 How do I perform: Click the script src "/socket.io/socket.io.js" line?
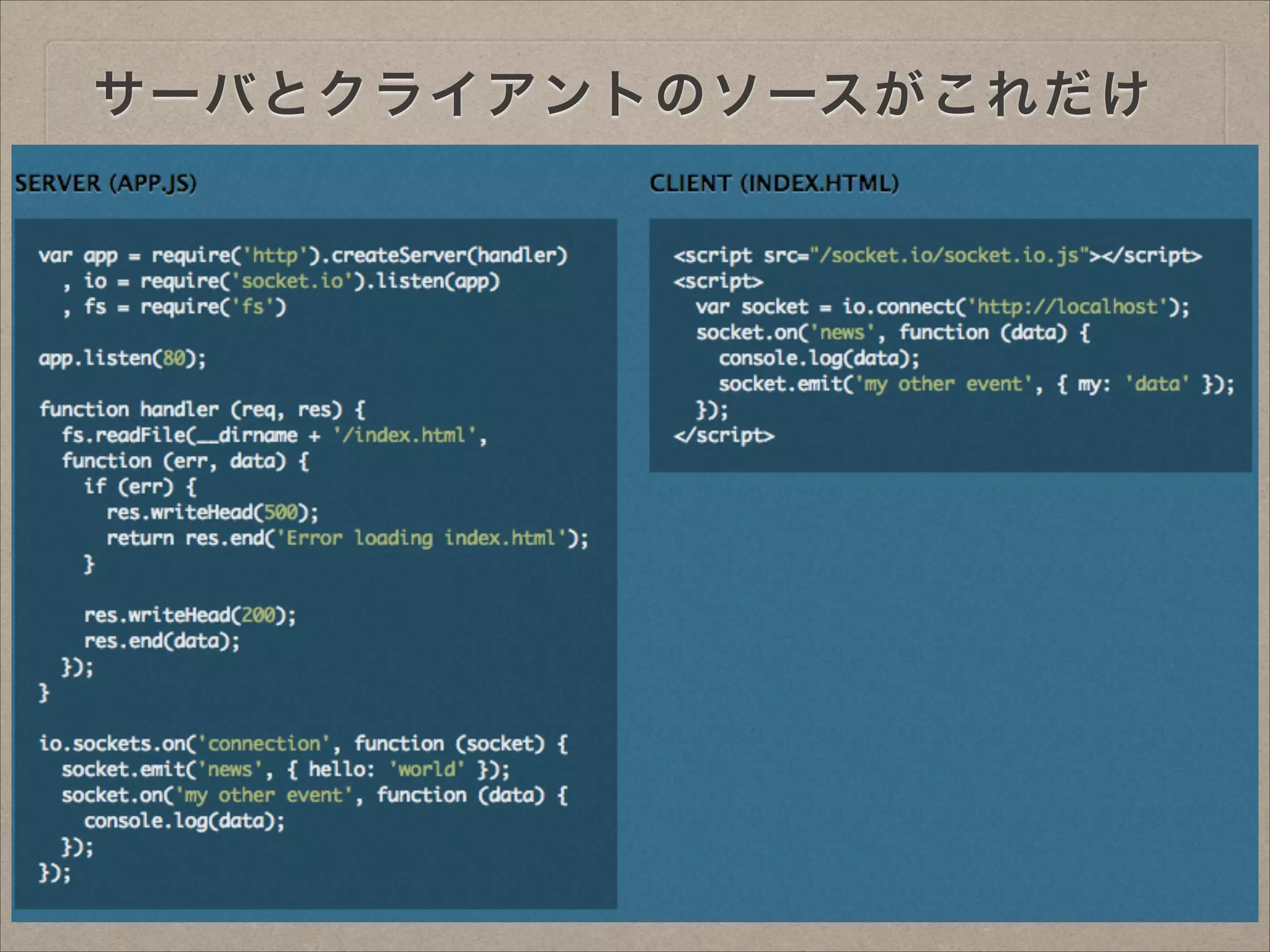[938, 255]
